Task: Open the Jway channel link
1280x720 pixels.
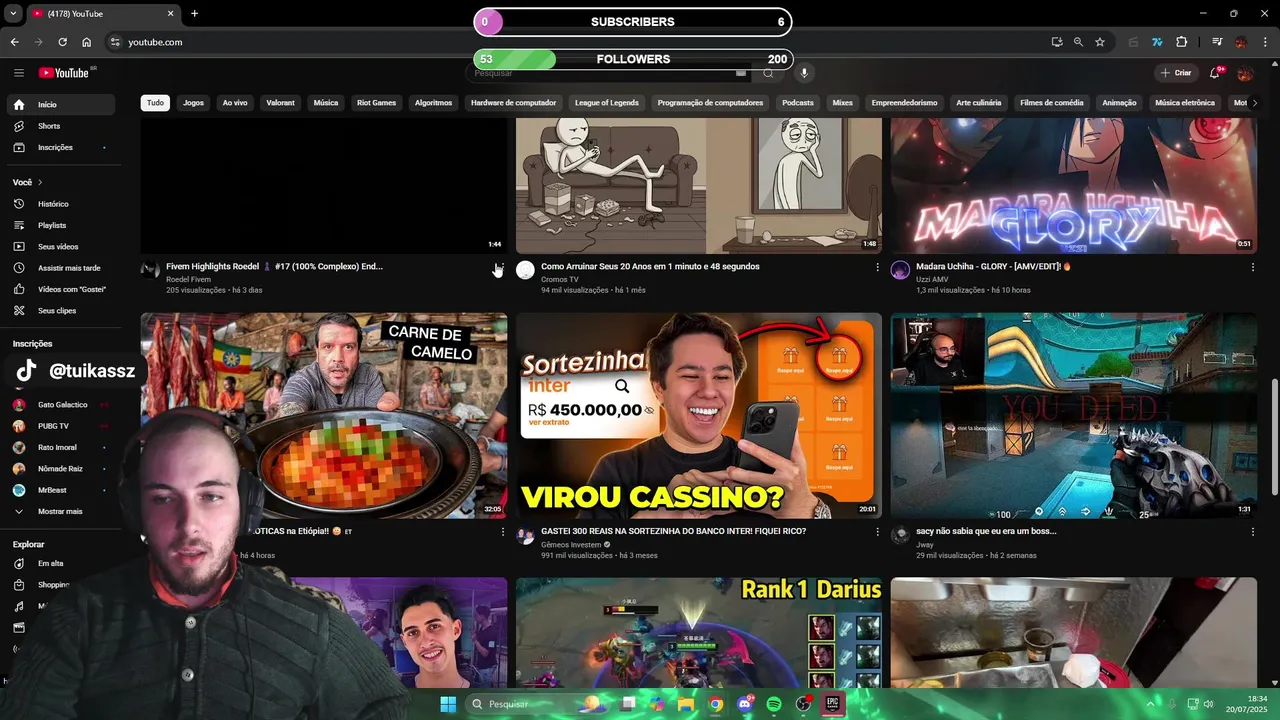Action: [x=925, y=544]
